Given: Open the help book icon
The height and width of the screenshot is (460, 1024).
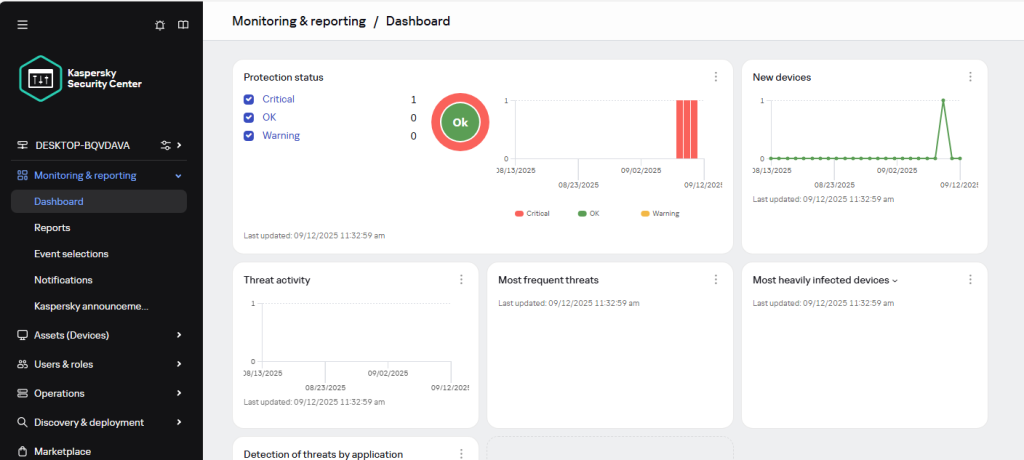Looking at the screenshot, I should coord(184,25).
